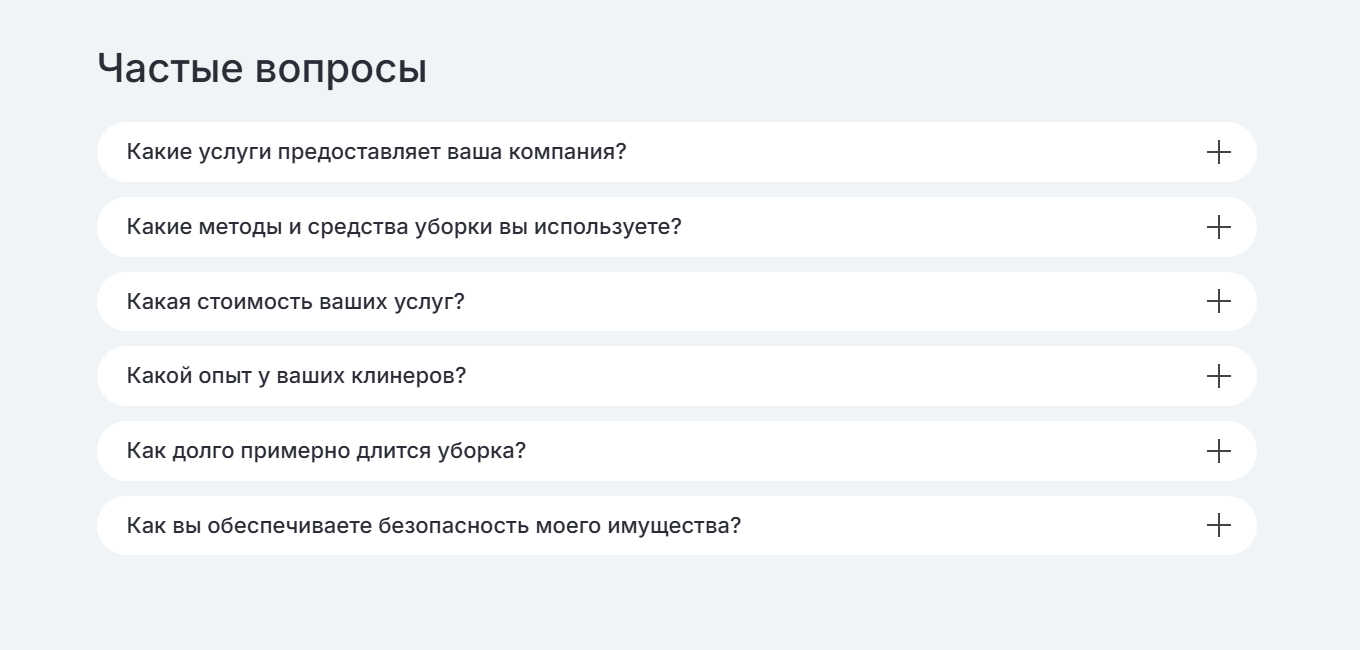Select the question text 'Какие методы и средства уборки вы используете?'
This screenshot has height=650, width=1360.
[404, 227]
